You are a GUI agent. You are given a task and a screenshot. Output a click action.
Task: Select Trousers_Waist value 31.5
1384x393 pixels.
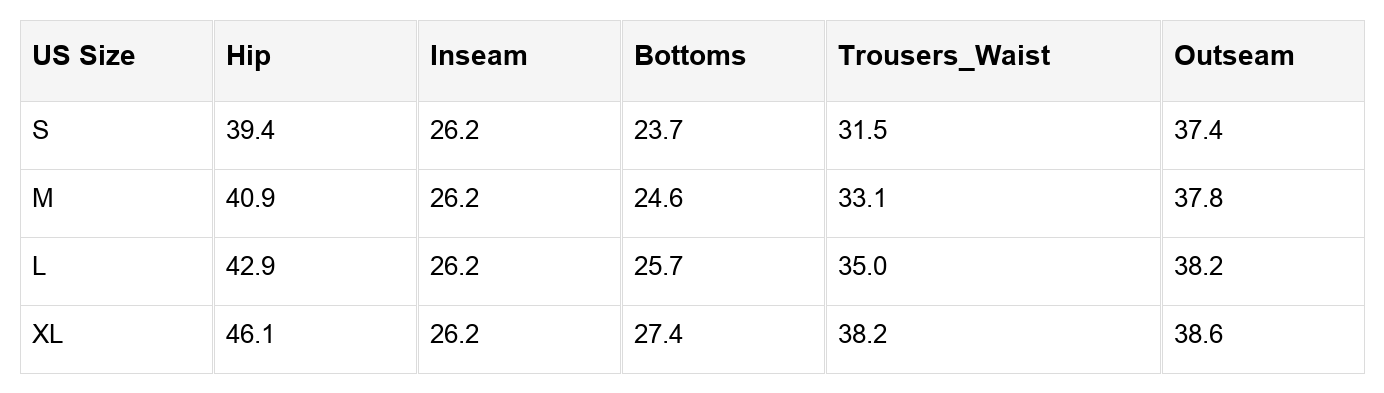pyautogui.click(x=862, y=131)
